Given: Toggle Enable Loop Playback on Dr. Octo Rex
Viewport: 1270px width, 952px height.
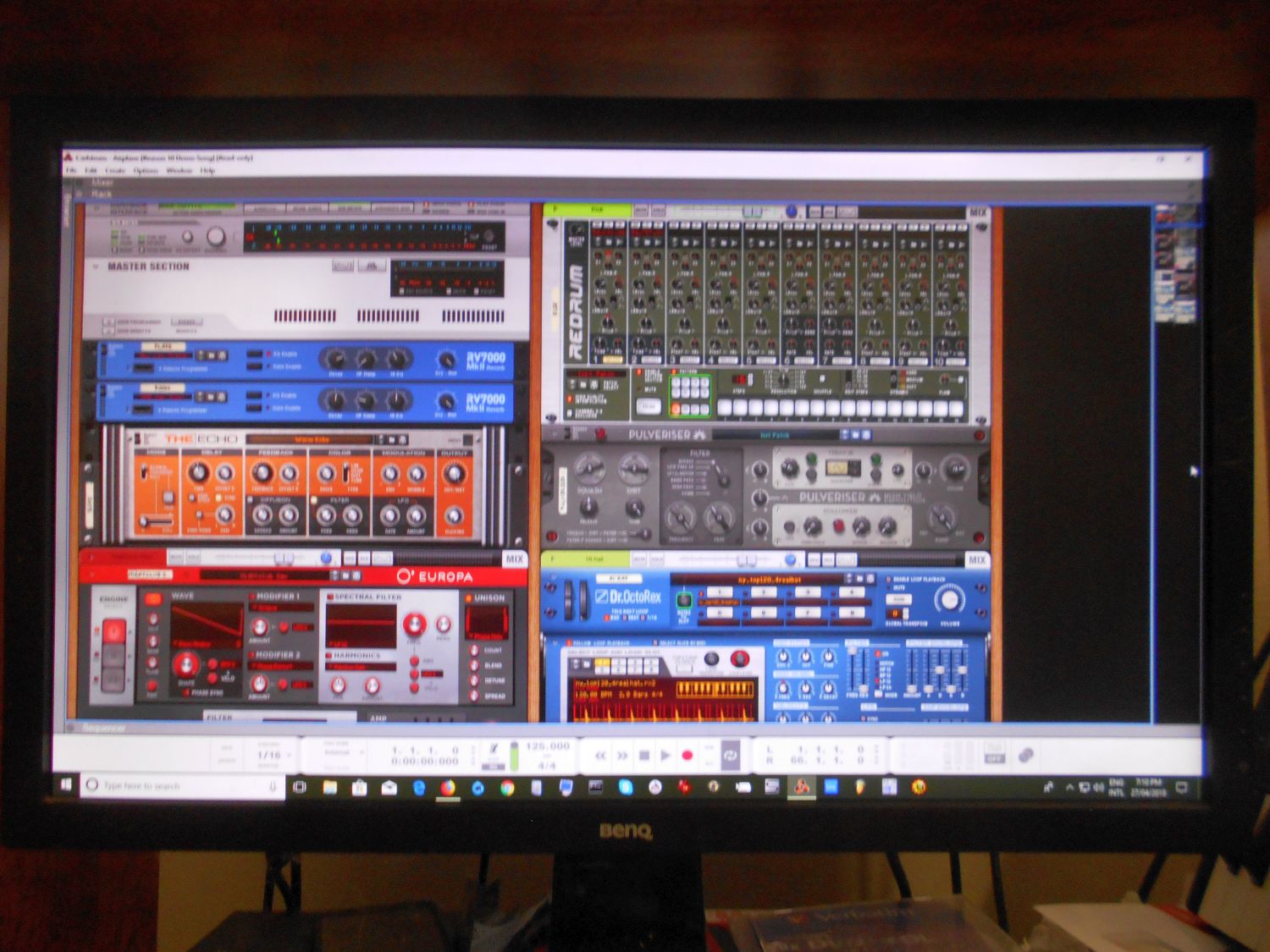Looking at the screenshot, I should (x=887, y=580).
